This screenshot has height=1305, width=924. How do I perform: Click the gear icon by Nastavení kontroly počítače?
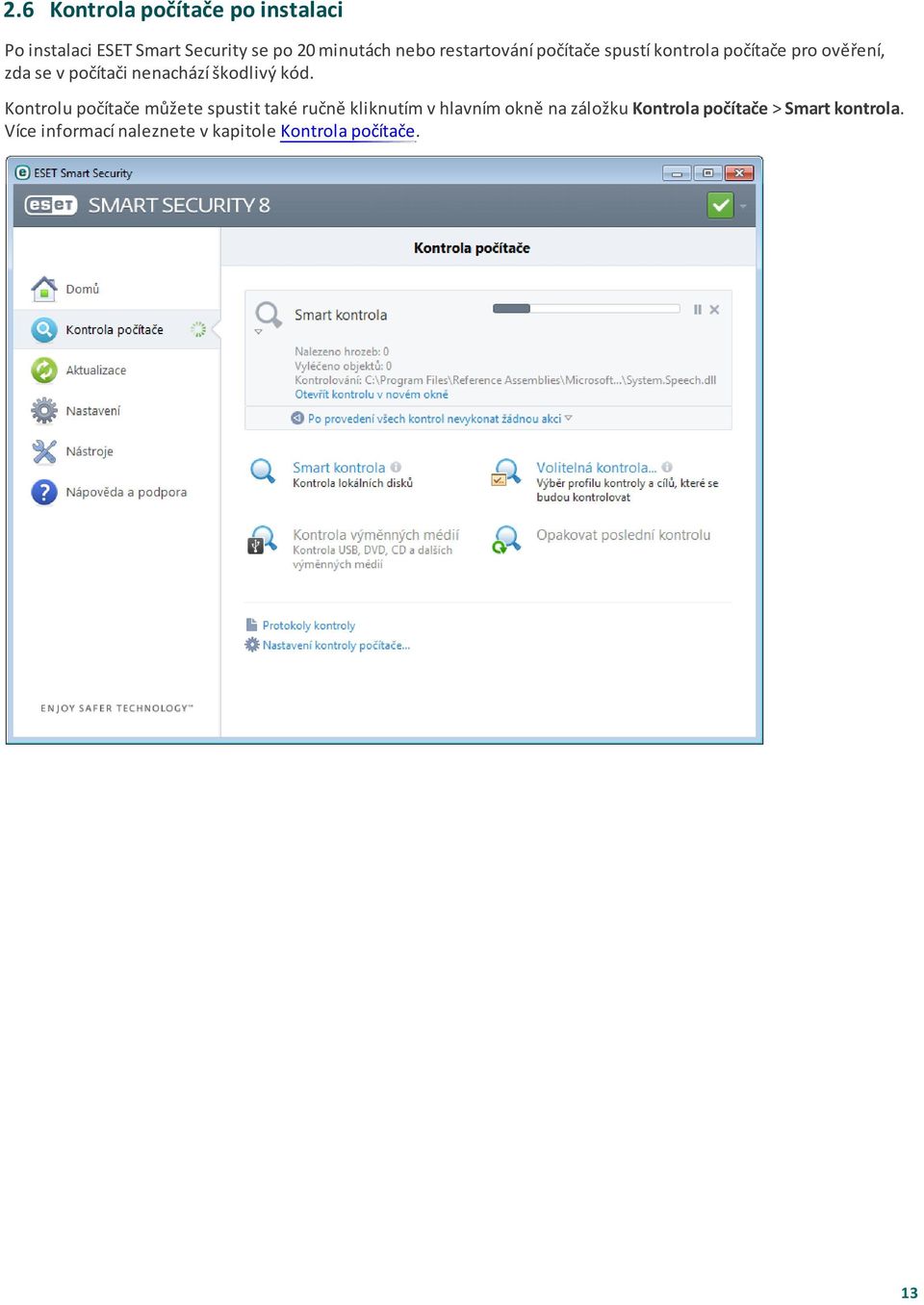coord(252,645)
